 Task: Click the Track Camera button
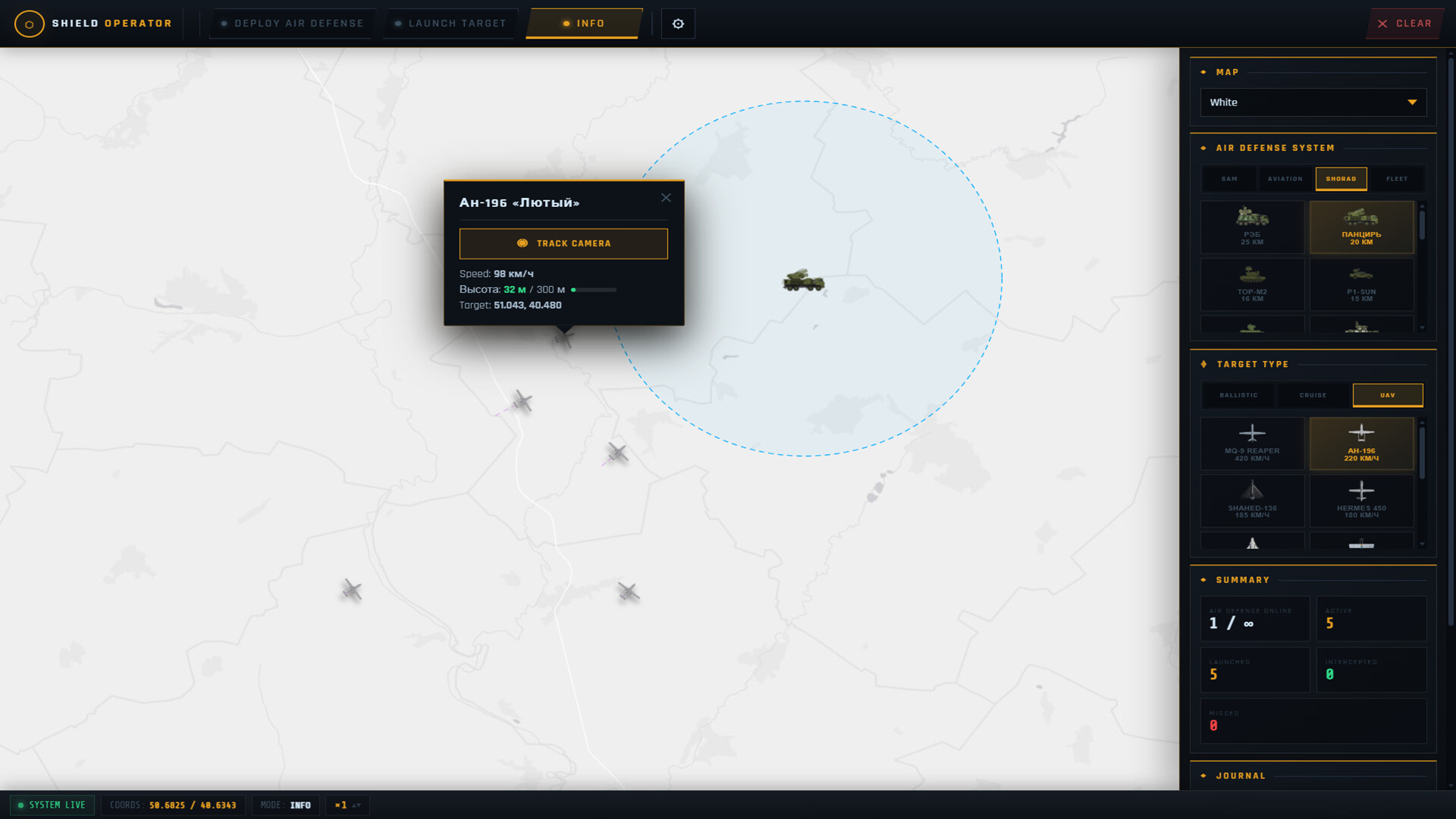(x=563, y=243)
